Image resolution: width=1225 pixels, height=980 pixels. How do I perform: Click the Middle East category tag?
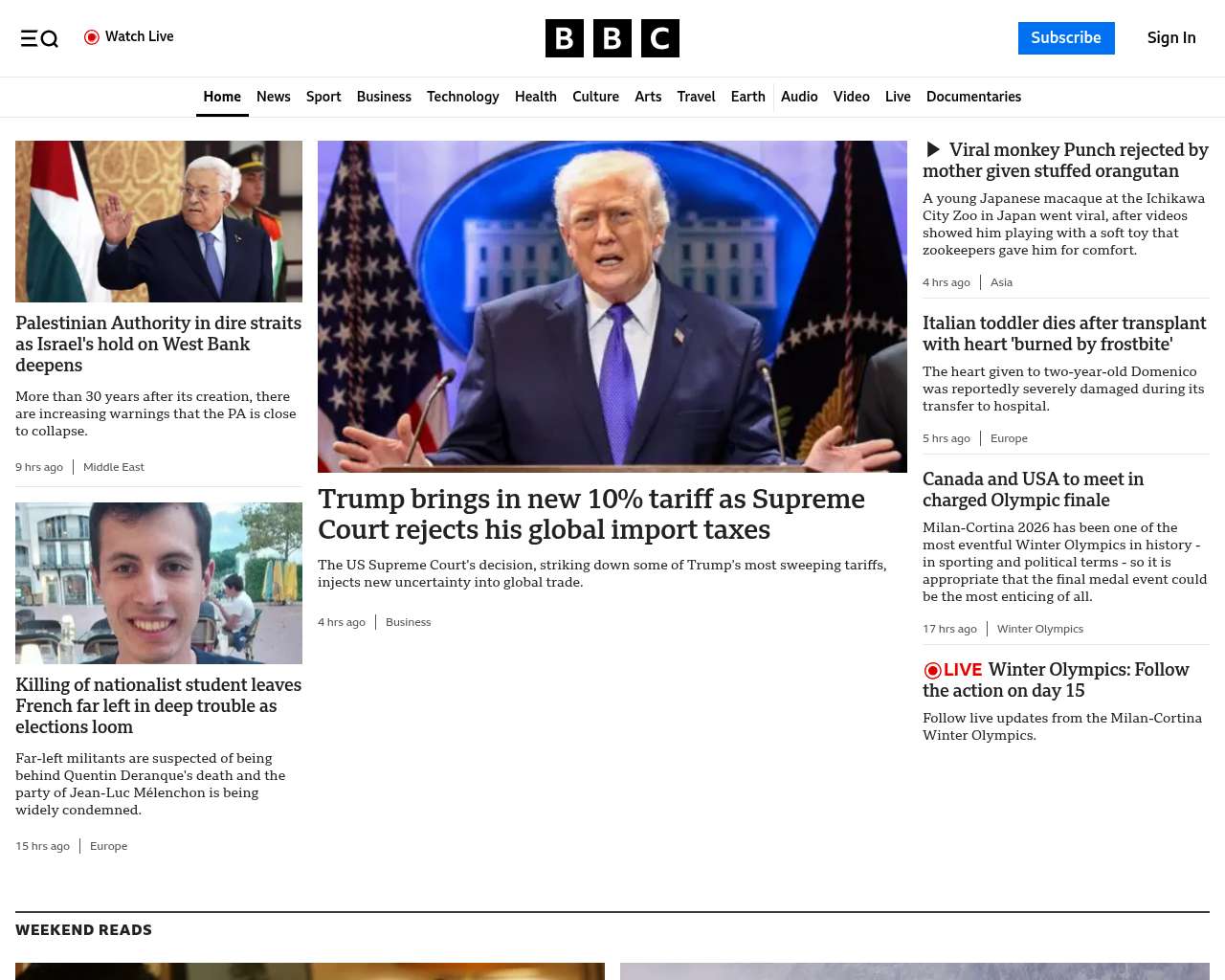[114, 467]
